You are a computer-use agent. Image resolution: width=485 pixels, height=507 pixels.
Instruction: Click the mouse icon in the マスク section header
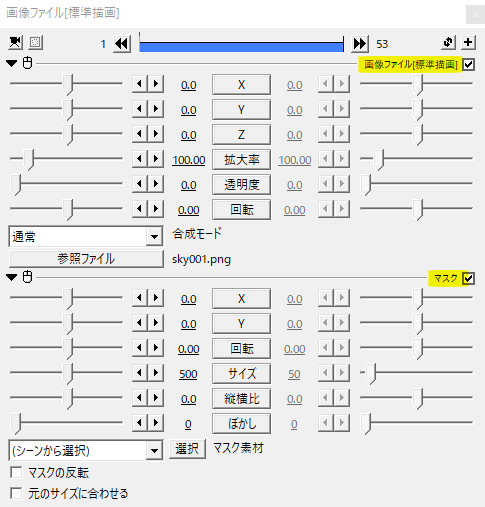click(27, 277)
